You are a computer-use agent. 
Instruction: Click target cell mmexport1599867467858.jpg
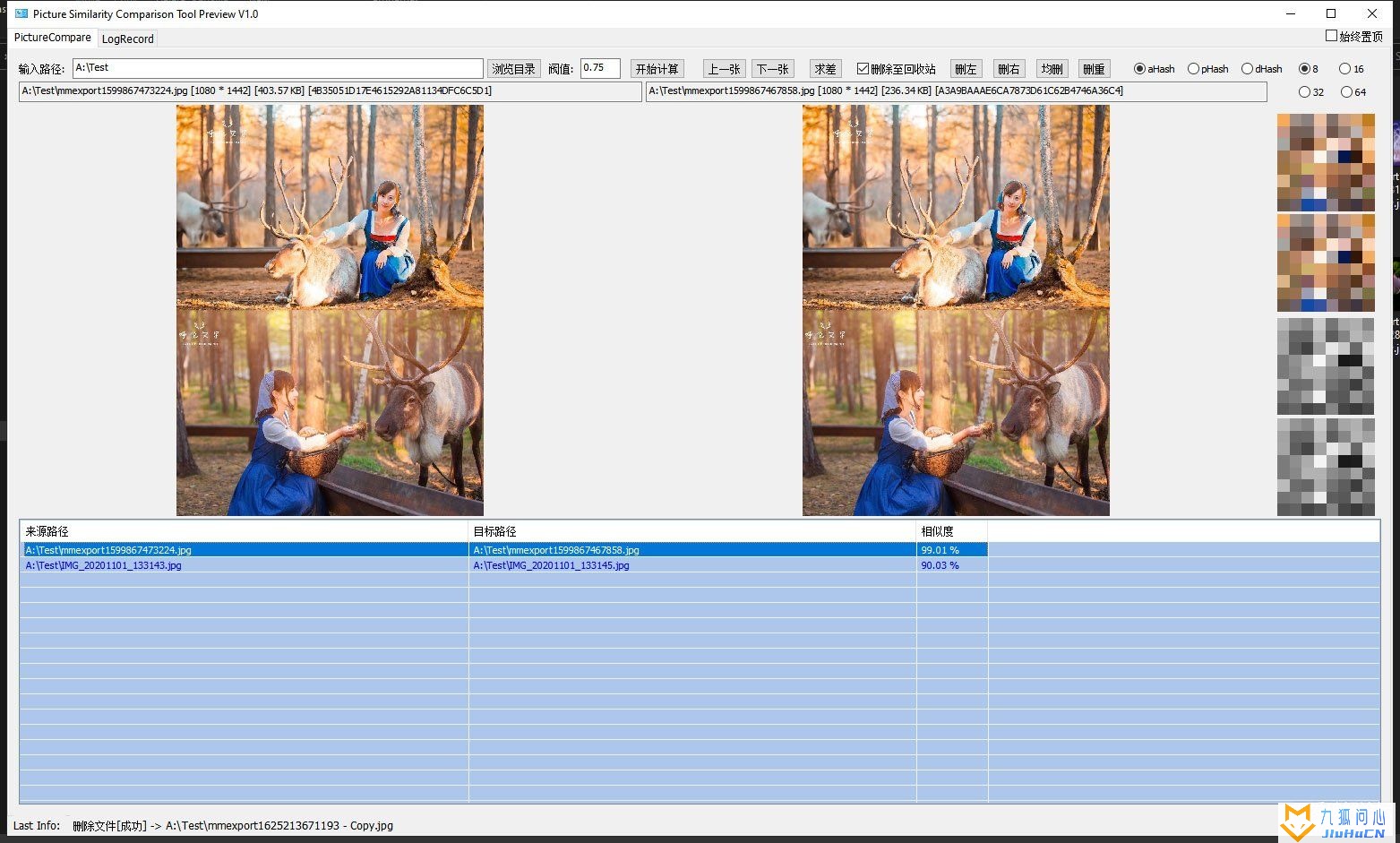692,550
